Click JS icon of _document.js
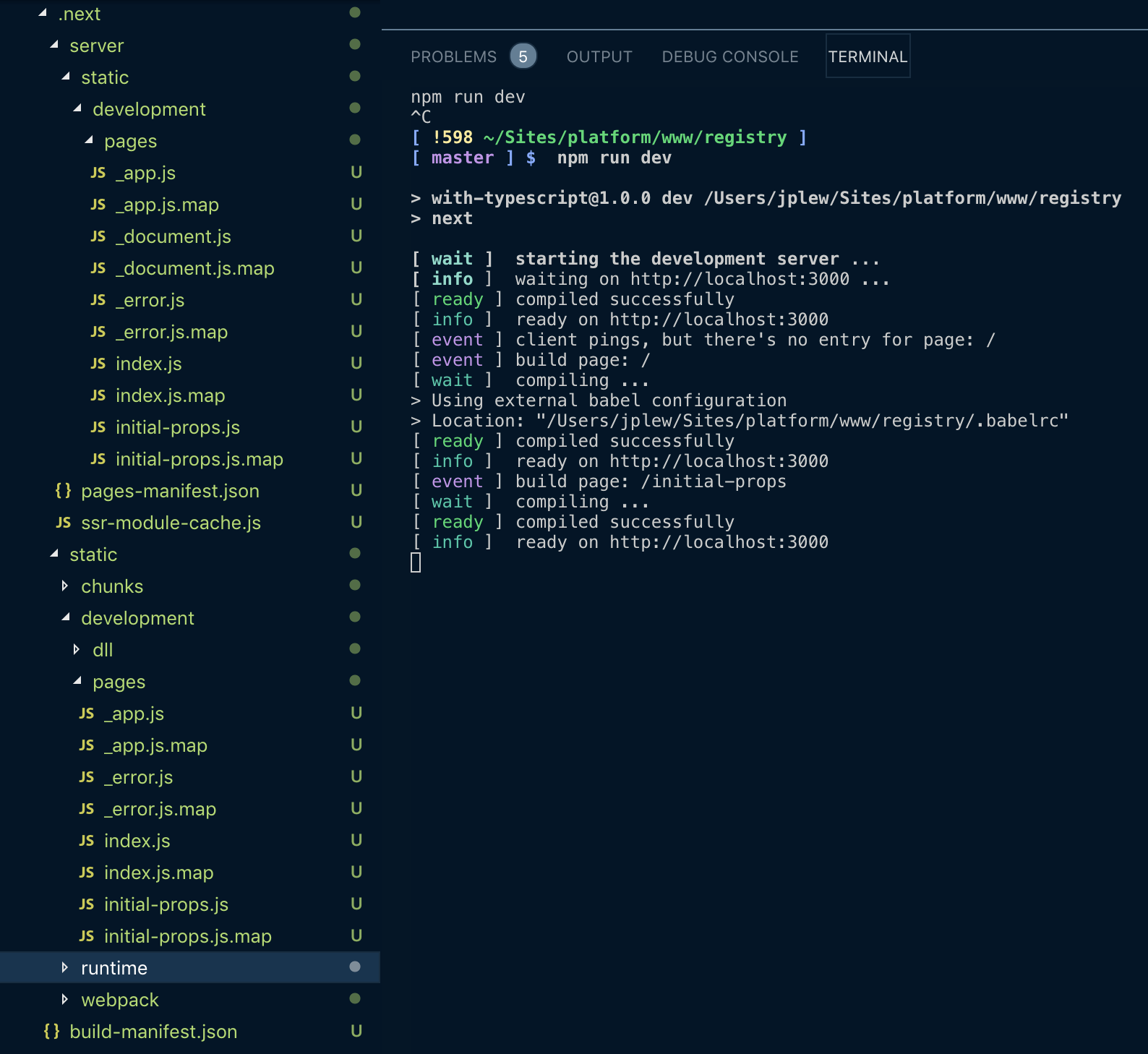 click(x=98, y=236)
